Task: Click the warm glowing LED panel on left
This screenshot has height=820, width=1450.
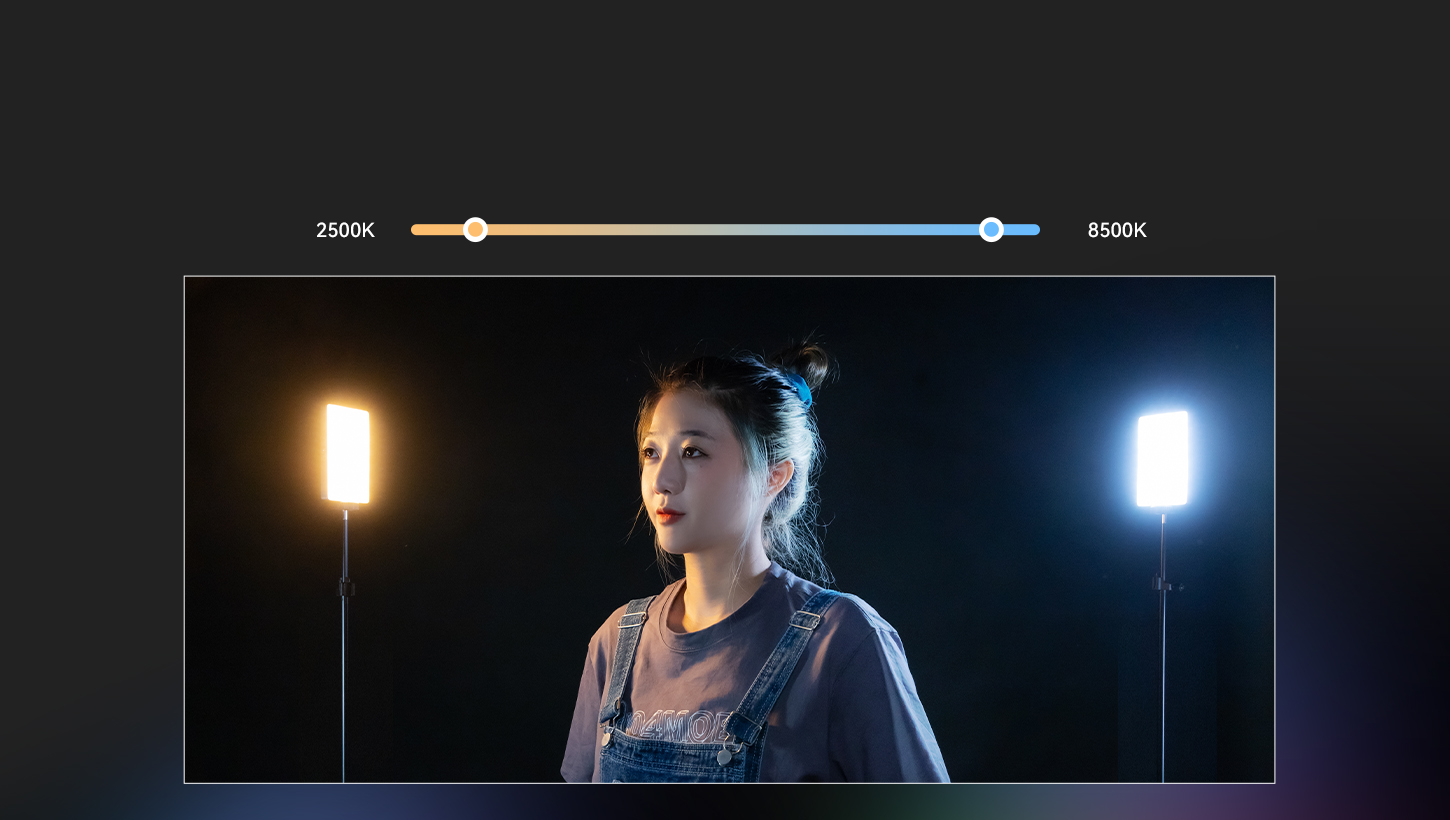Action: [x=347, y=454]
